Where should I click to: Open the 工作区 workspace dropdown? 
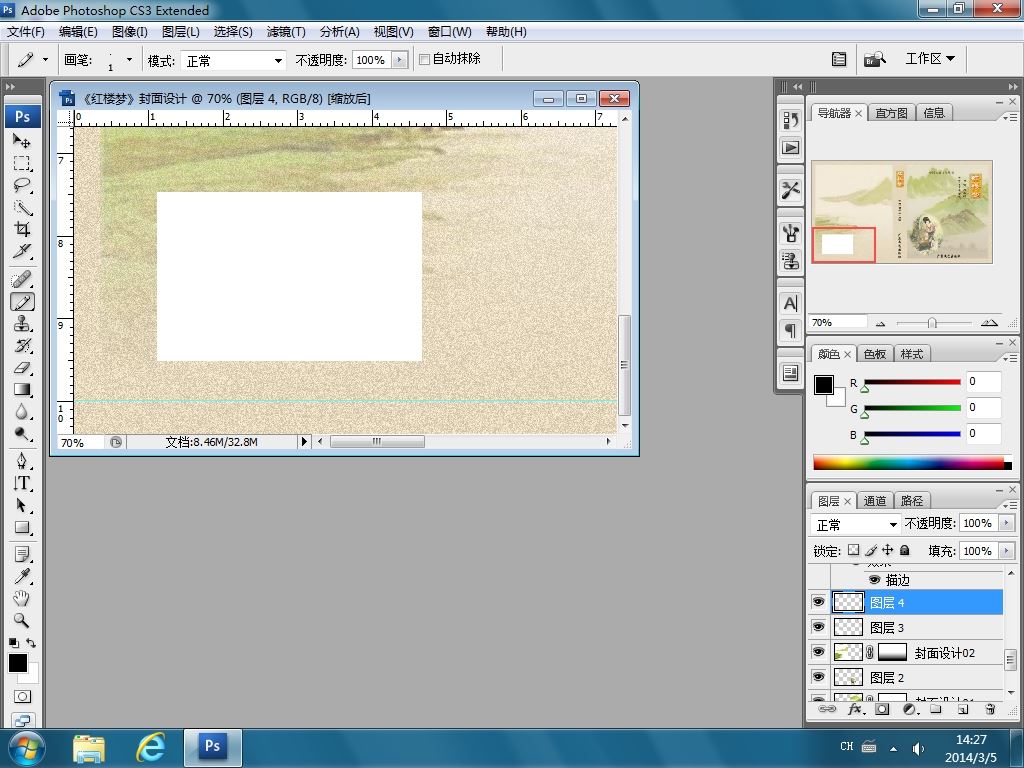point(930,59)
